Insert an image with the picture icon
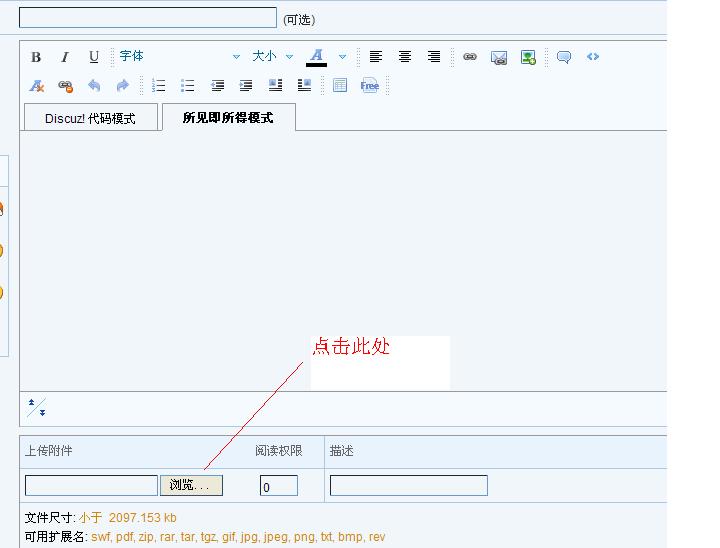Screen dimensions: 720x548 coord(528,57)
